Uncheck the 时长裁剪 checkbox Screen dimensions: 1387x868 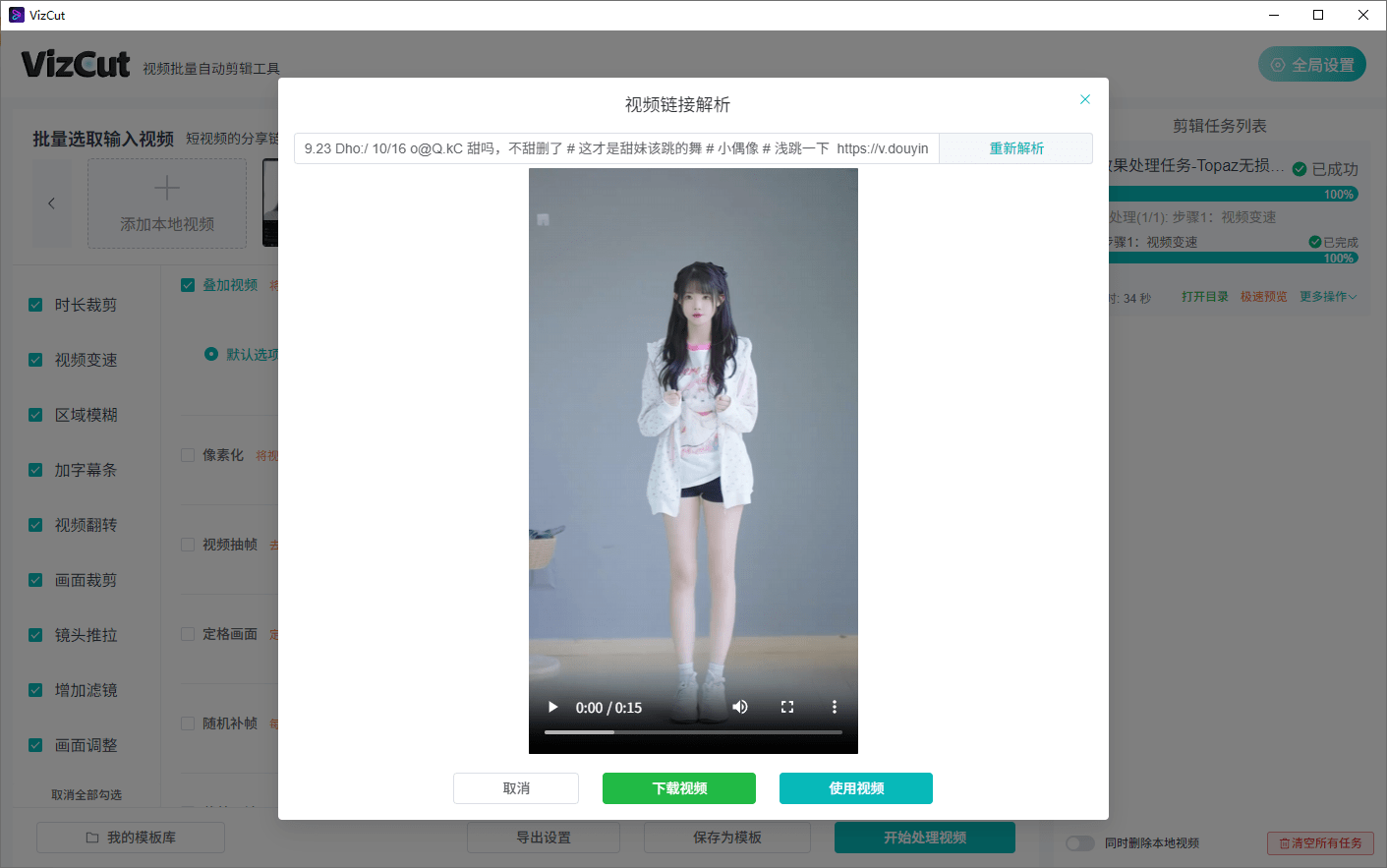point(35,305)
